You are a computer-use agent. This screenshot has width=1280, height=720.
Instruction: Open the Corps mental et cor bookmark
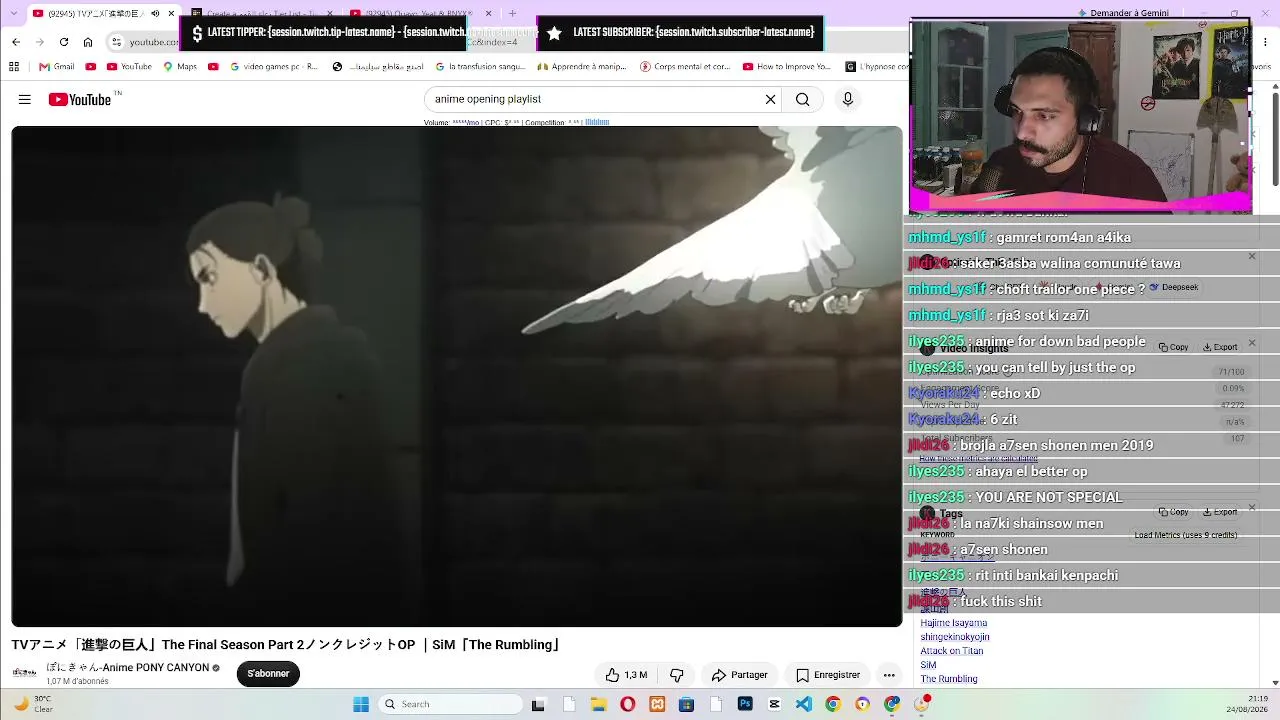[x=685, y=67]
